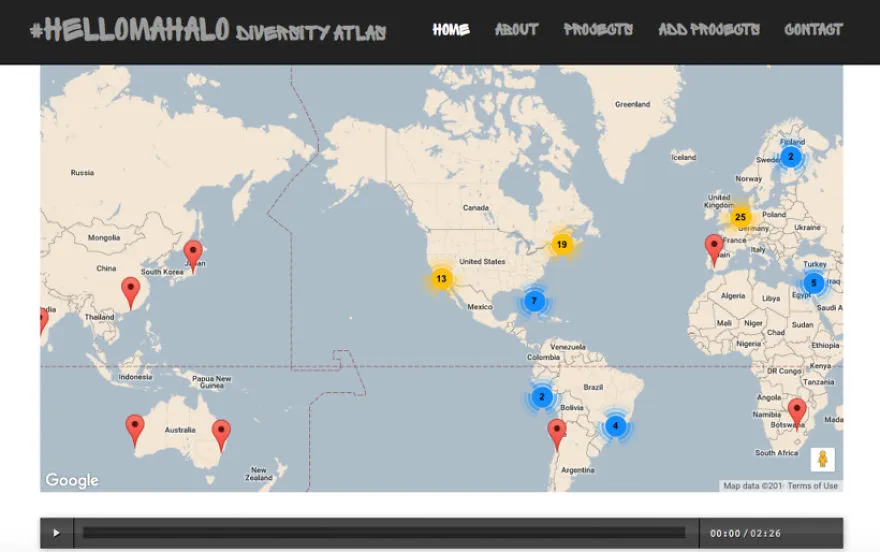Click the Indonesia label on the map
This screenshot has width=880, height=552.
click(135, 377)
